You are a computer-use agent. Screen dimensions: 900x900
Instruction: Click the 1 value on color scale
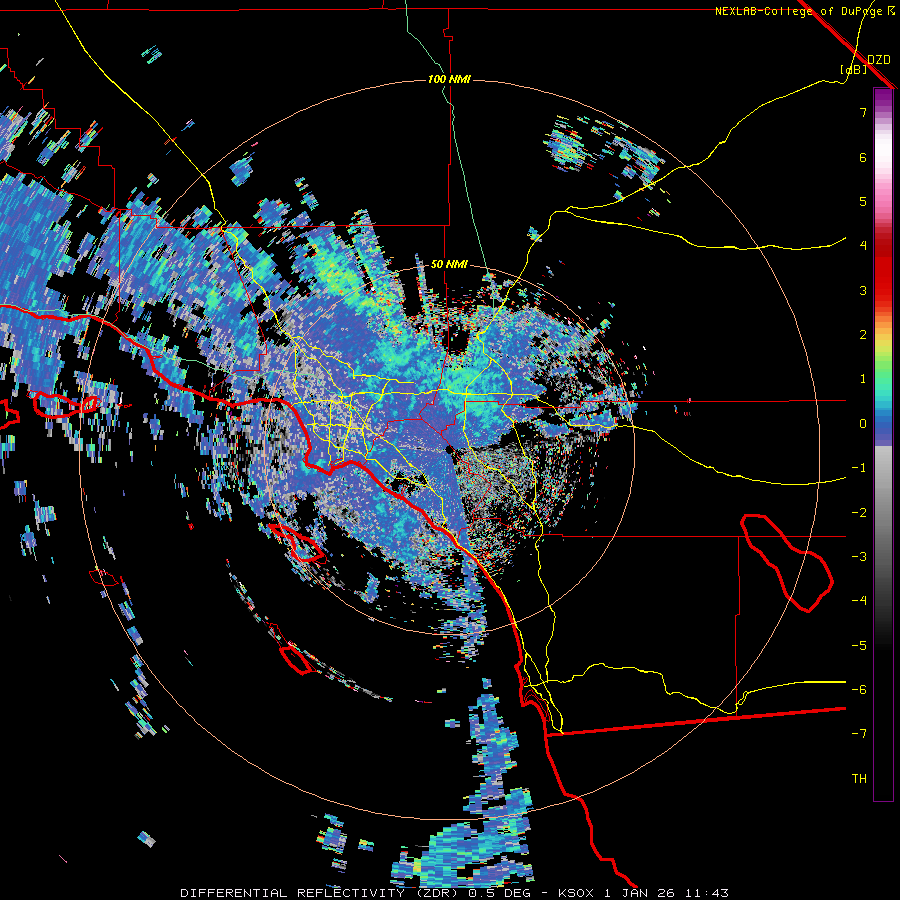tap(863, 379)
